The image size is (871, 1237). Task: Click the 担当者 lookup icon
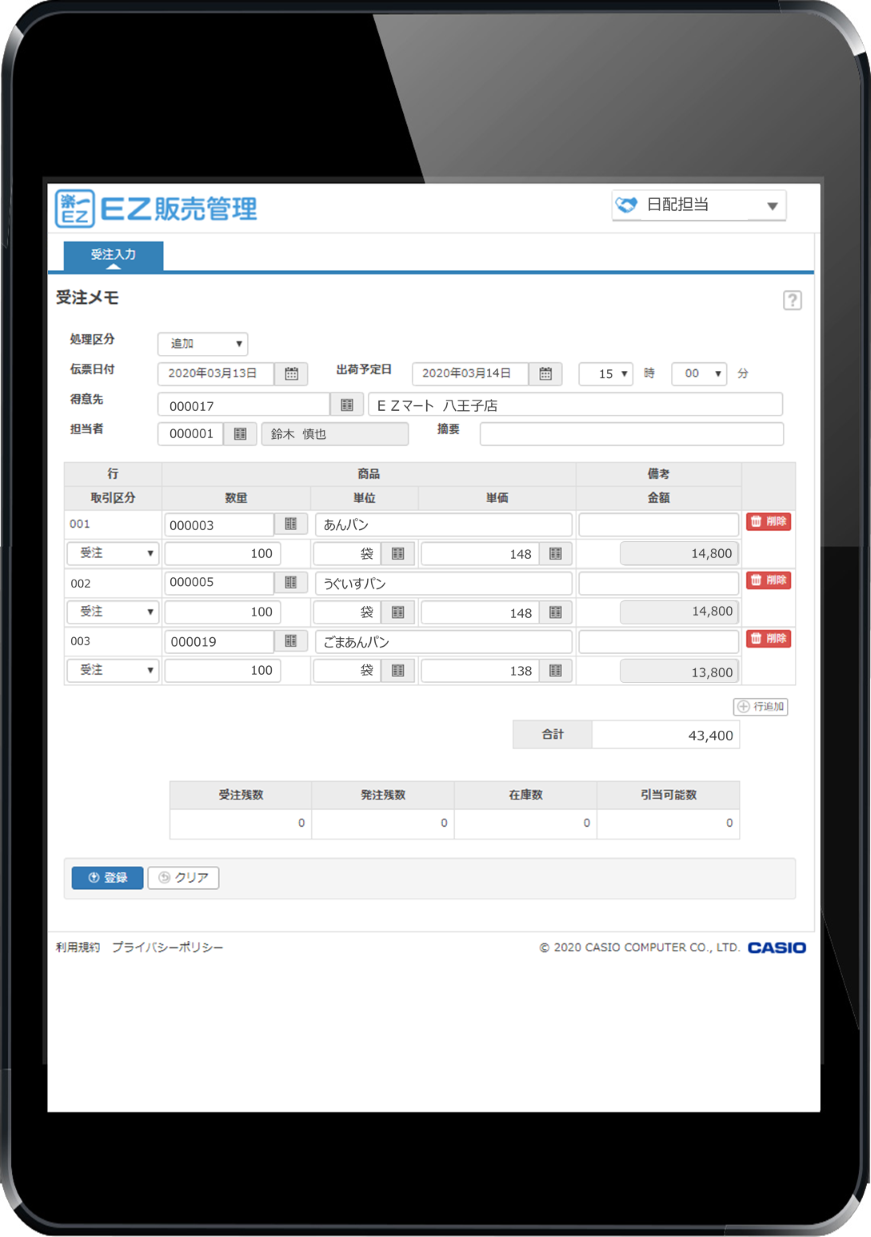pos(240,434)
